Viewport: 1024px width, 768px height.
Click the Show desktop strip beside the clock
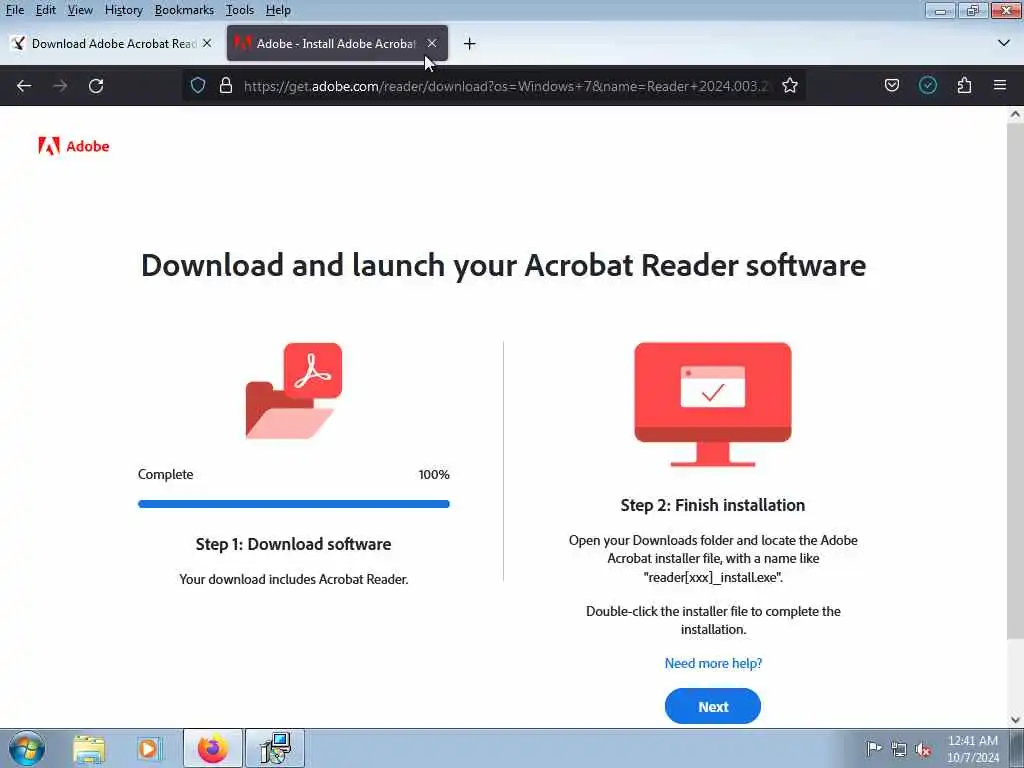coord(1017,748)
